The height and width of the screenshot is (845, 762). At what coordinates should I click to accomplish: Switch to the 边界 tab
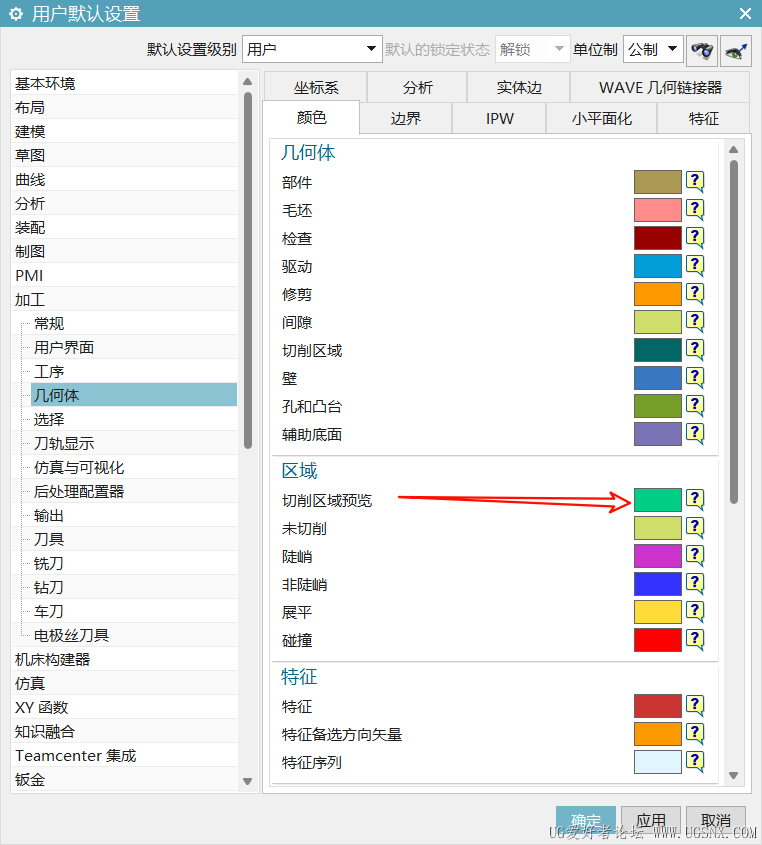point(405,118)
